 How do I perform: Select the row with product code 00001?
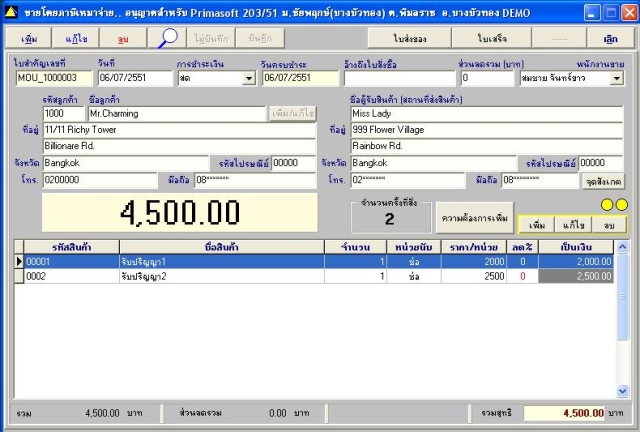pyautogui.click(x=314, y=261)
